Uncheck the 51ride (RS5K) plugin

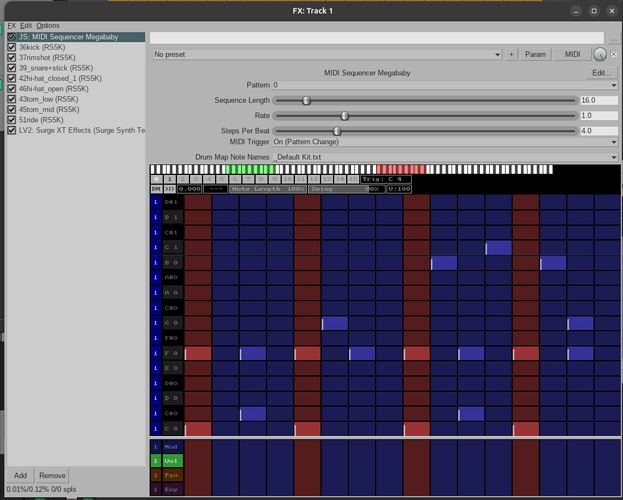point(12,119)
